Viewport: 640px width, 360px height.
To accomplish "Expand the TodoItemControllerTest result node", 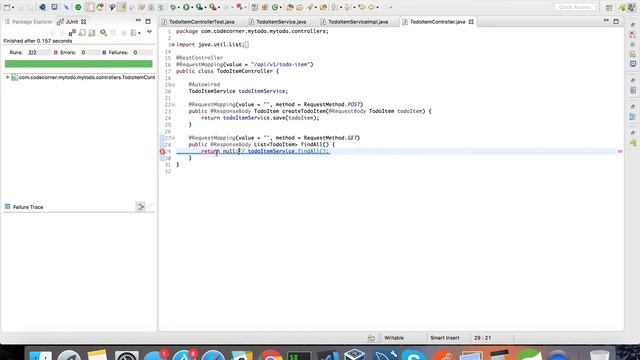I will [x=7, y=77].
